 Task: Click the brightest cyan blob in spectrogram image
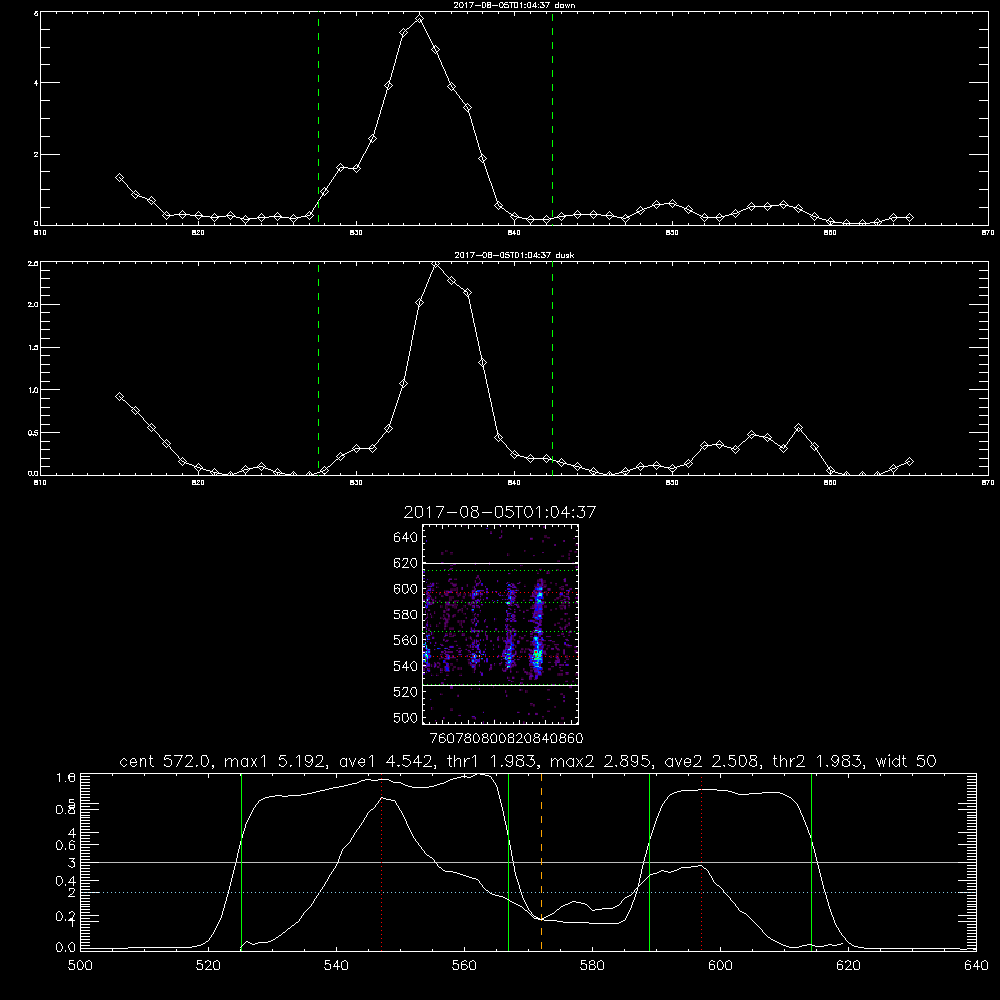coord(538,655)
